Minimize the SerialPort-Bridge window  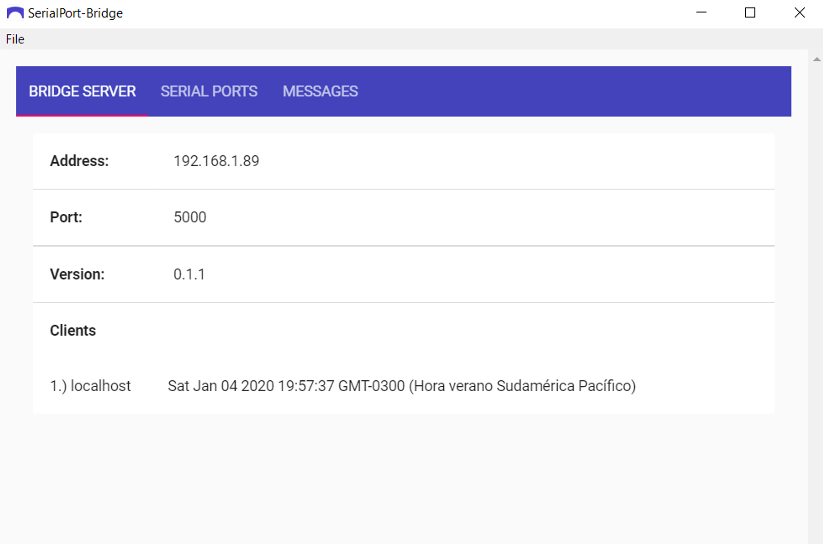tap(701, 13)
